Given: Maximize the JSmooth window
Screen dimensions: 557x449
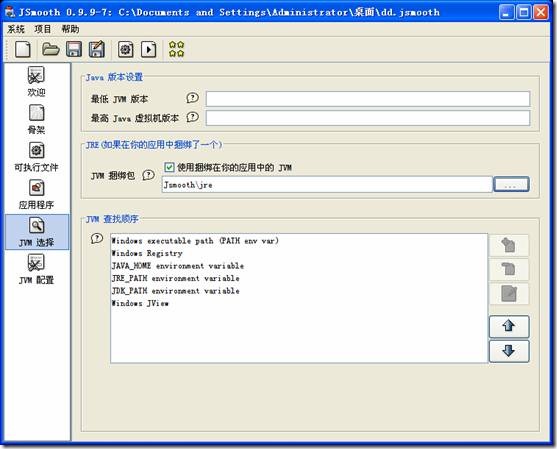Looking at the screenshot, I should pos(524,12).
